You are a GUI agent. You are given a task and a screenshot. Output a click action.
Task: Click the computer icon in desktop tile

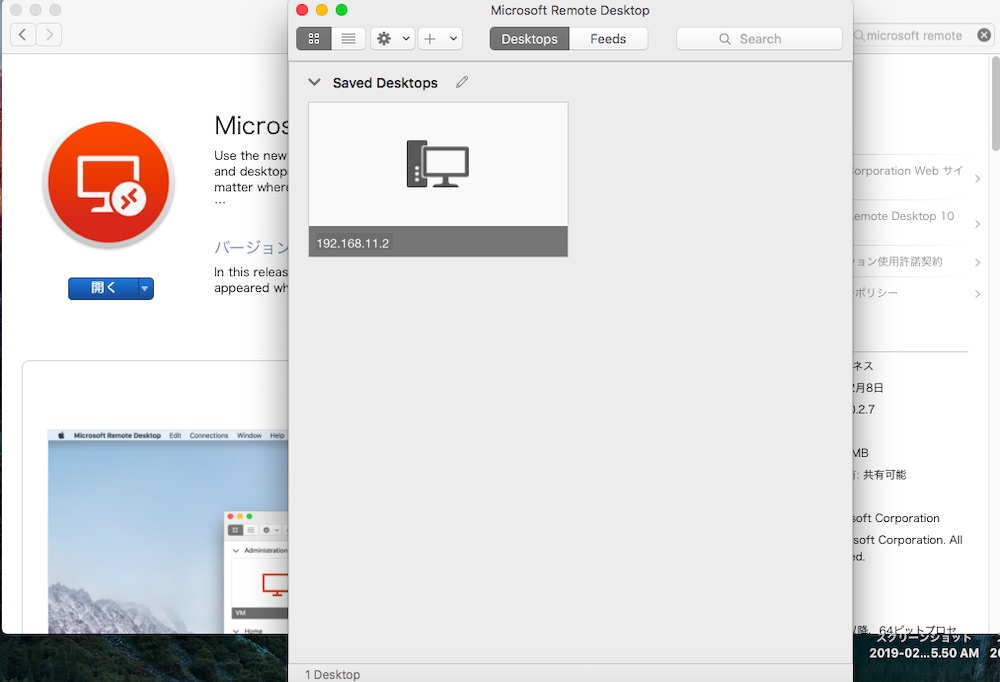coord(438,164)
